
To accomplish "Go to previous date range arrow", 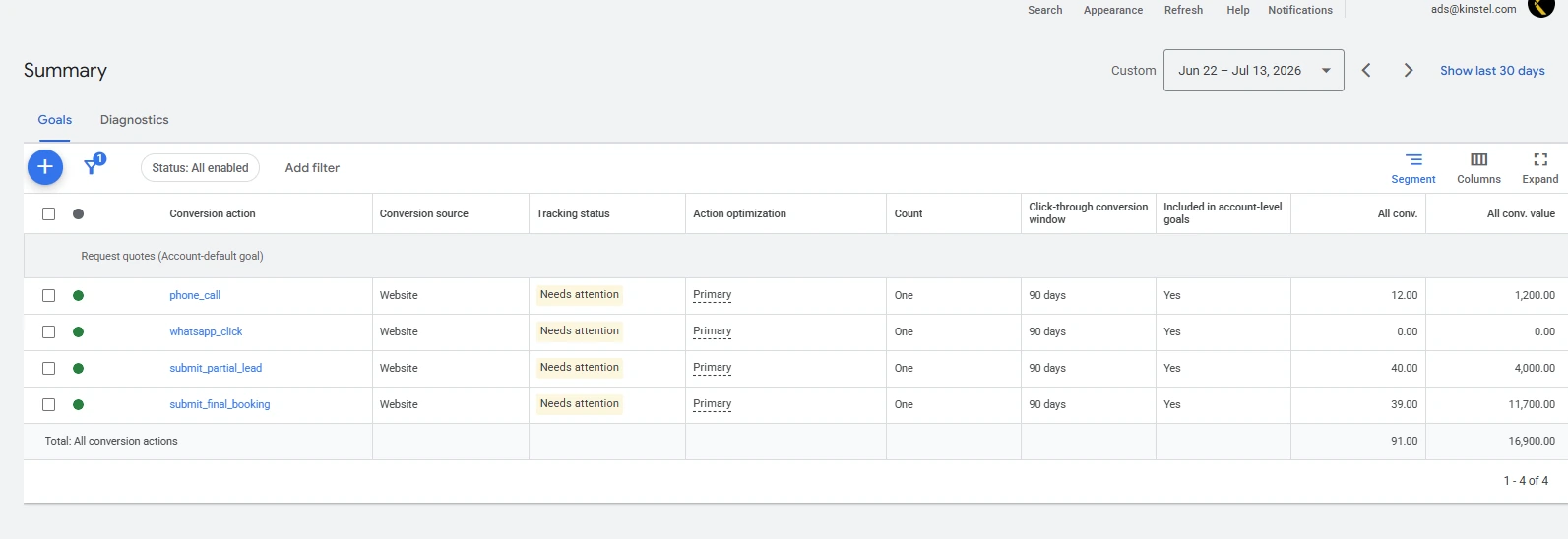I will point(1366,70).
